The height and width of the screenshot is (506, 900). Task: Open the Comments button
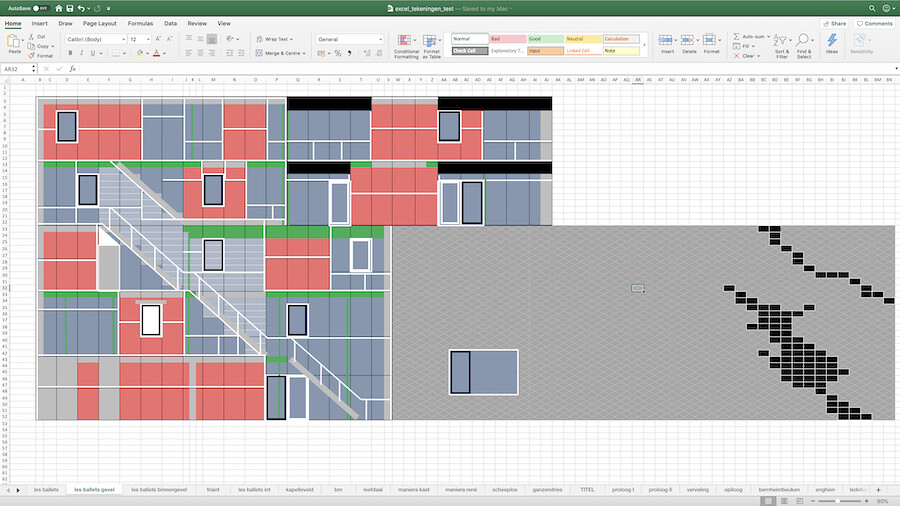click(x=875, y=22)
